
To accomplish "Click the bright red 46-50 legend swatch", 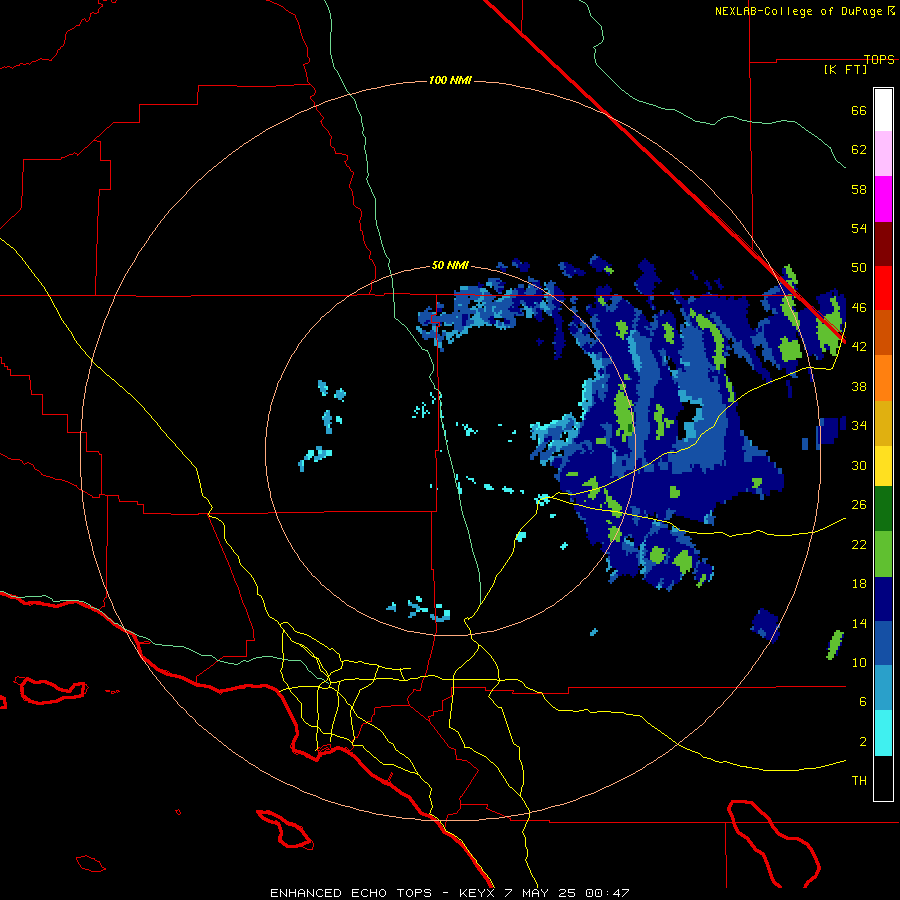I will (x=883, y=288).
